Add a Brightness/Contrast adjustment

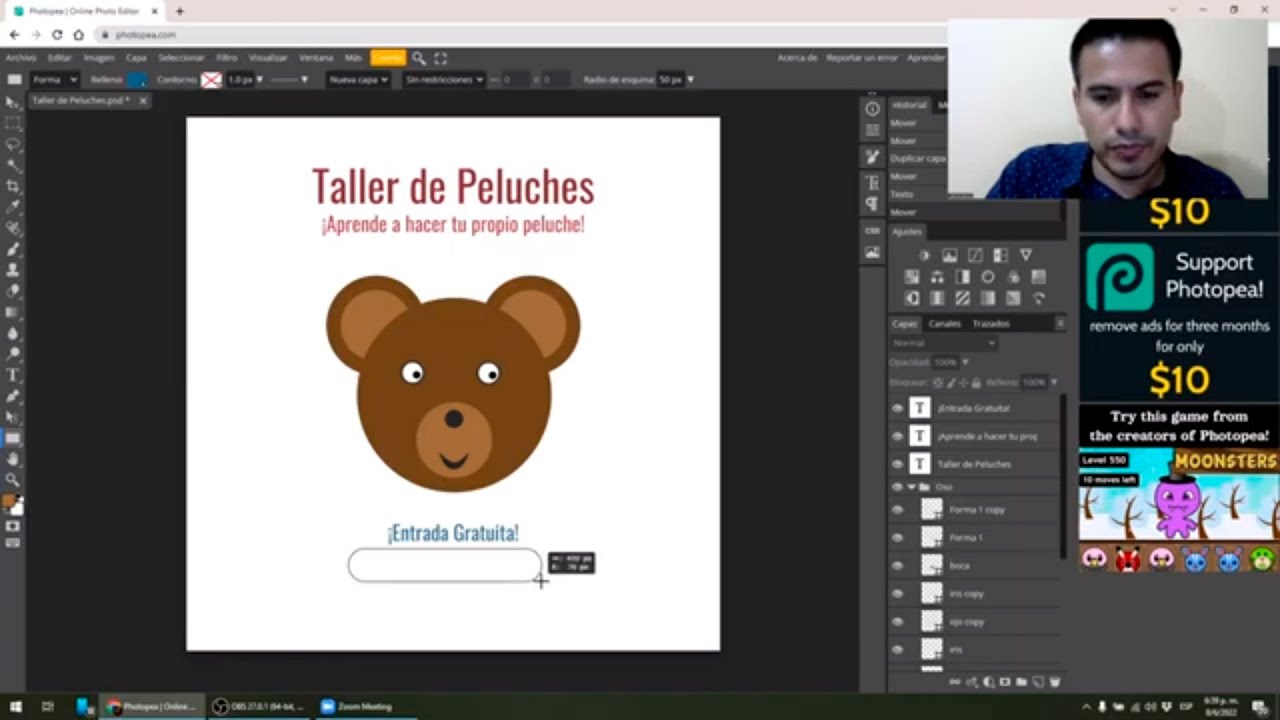point(925,256)
